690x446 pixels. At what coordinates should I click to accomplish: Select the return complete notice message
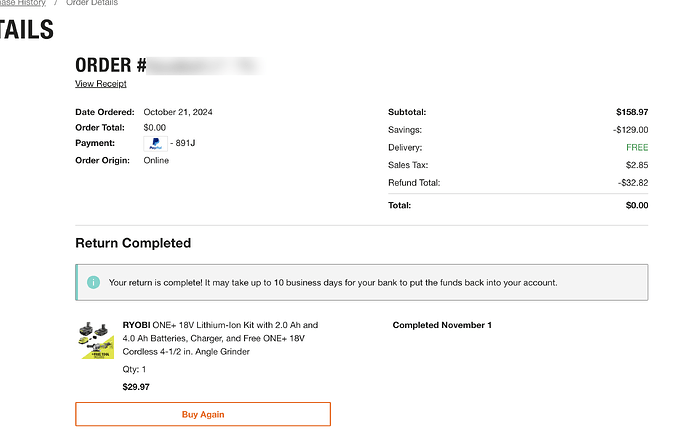coord(333,282)
